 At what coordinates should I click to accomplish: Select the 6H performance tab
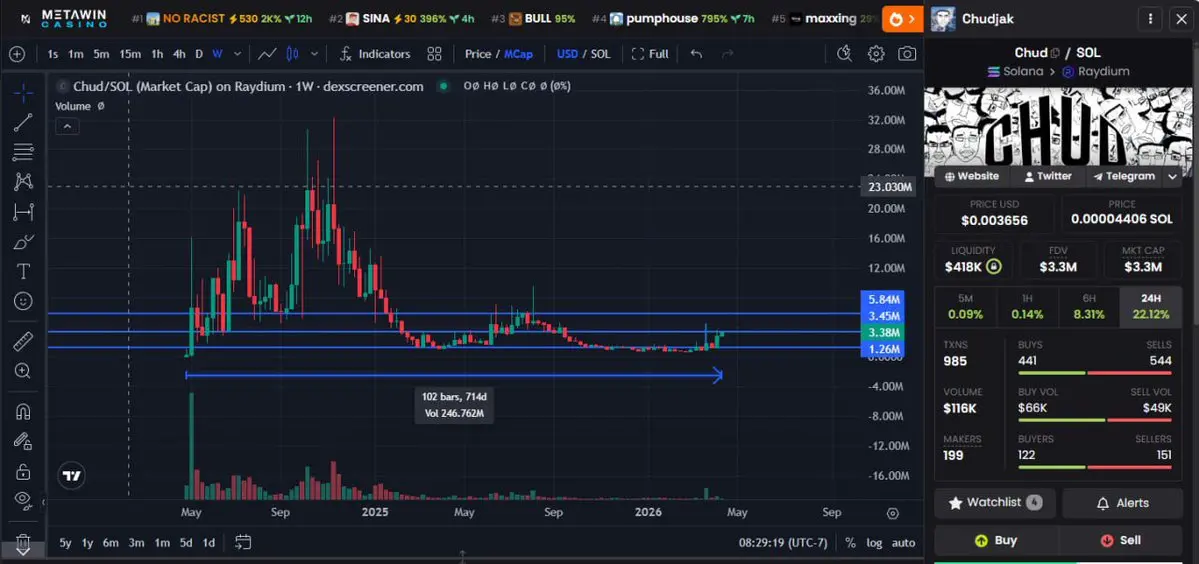point(1089,307)
